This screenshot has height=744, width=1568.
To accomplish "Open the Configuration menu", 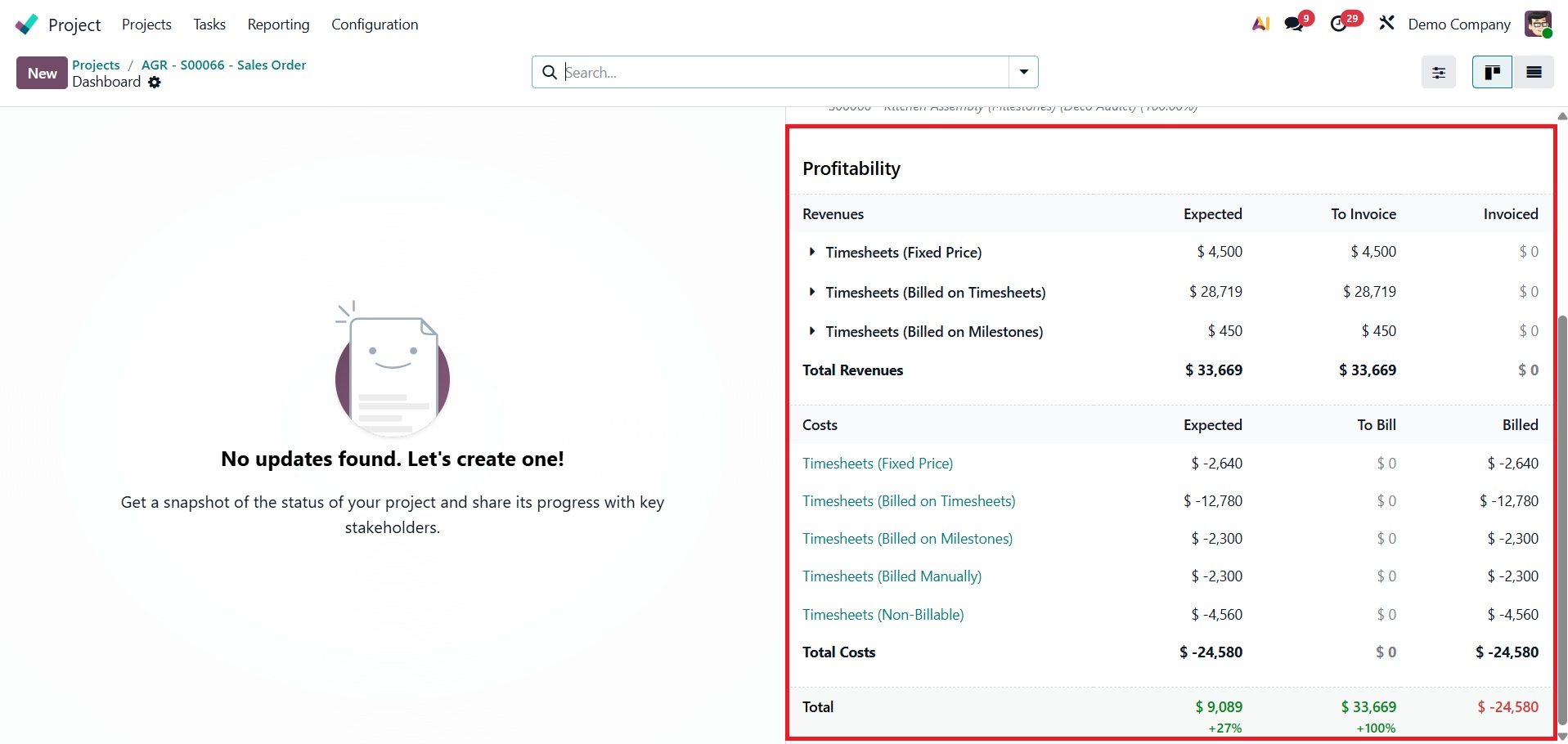I will pyautogui.click(x=375, y=25).
